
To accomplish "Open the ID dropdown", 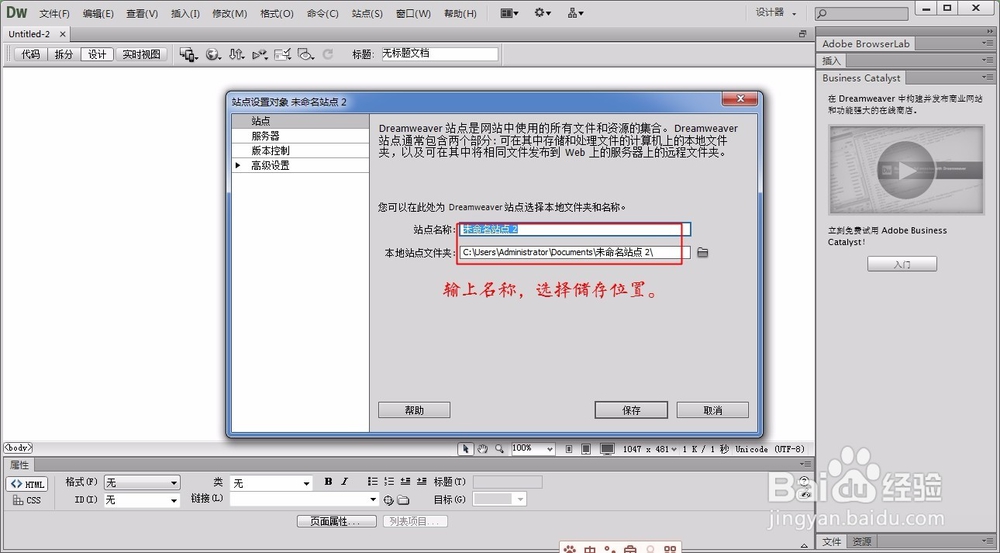I will coord(142,500).
